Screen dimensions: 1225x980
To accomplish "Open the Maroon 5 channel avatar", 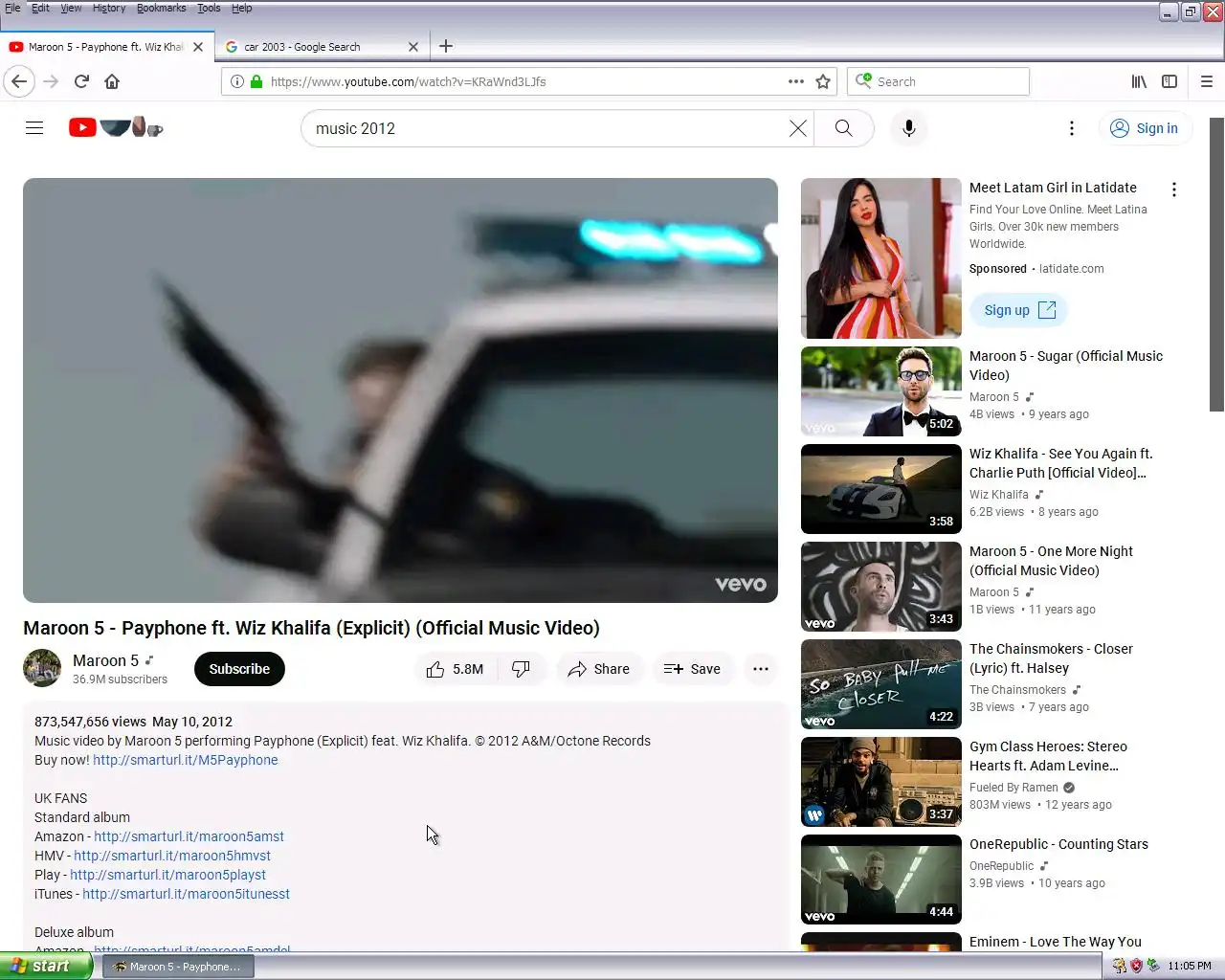I will pos(42,668).
